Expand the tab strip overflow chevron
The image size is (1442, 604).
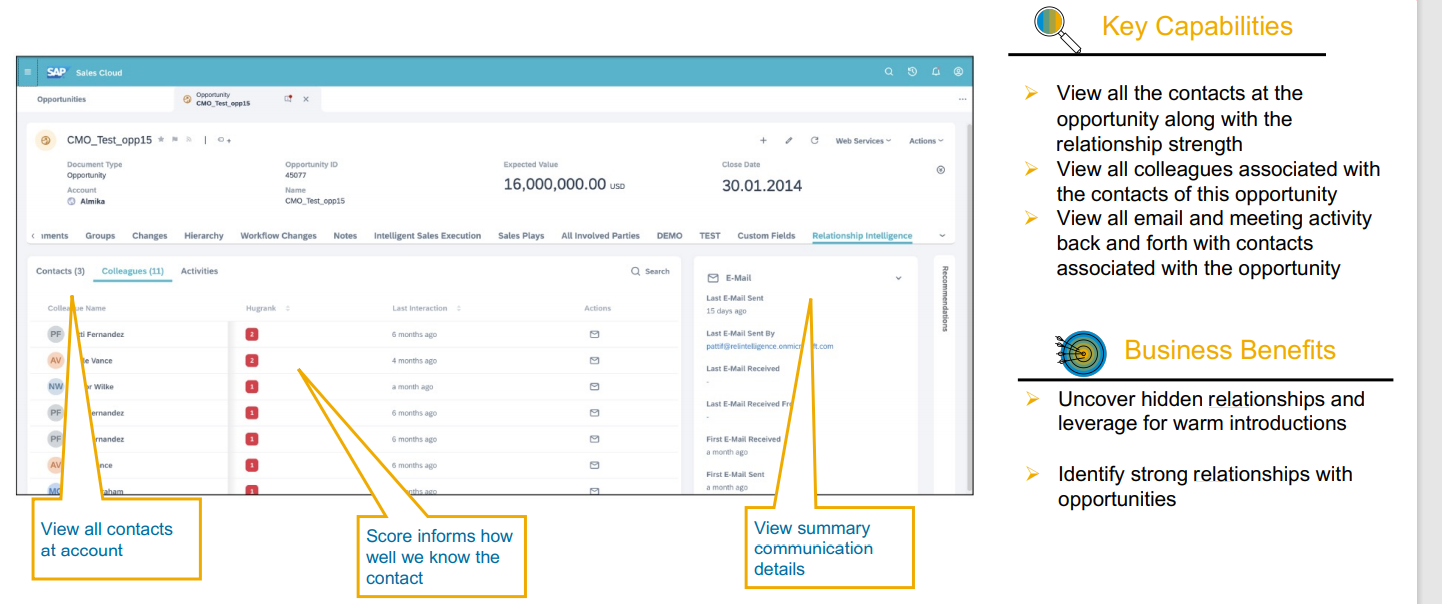click(942, 236)
